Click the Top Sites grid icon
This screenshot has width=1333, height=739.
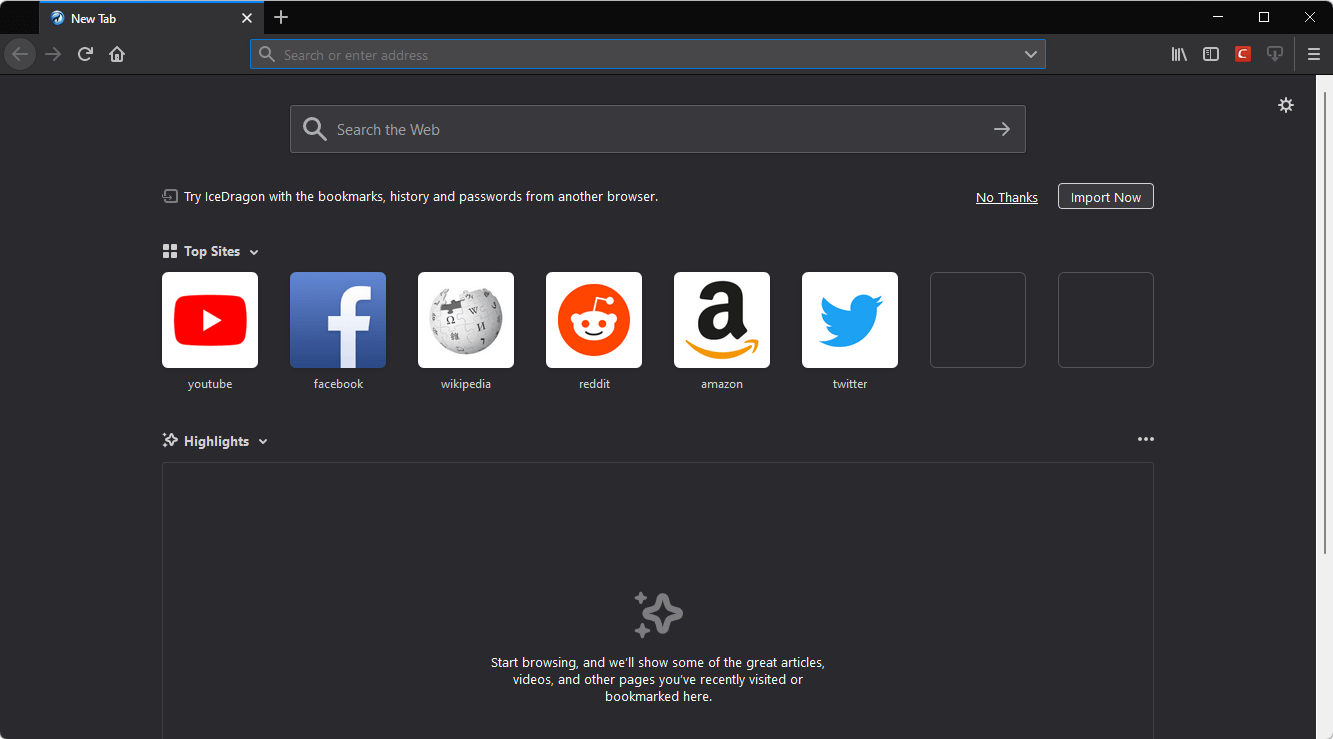coord(170,251)
